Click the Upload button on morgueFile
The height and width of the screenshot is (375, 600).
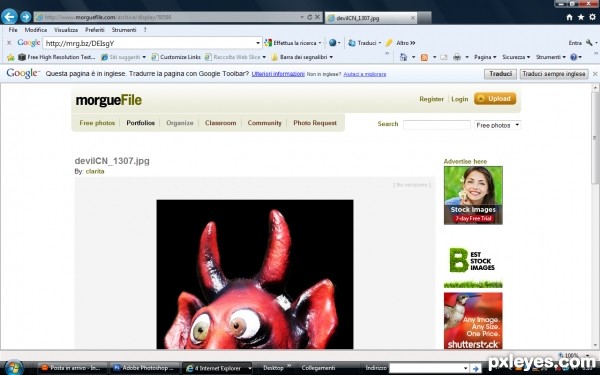coord(495,99)
